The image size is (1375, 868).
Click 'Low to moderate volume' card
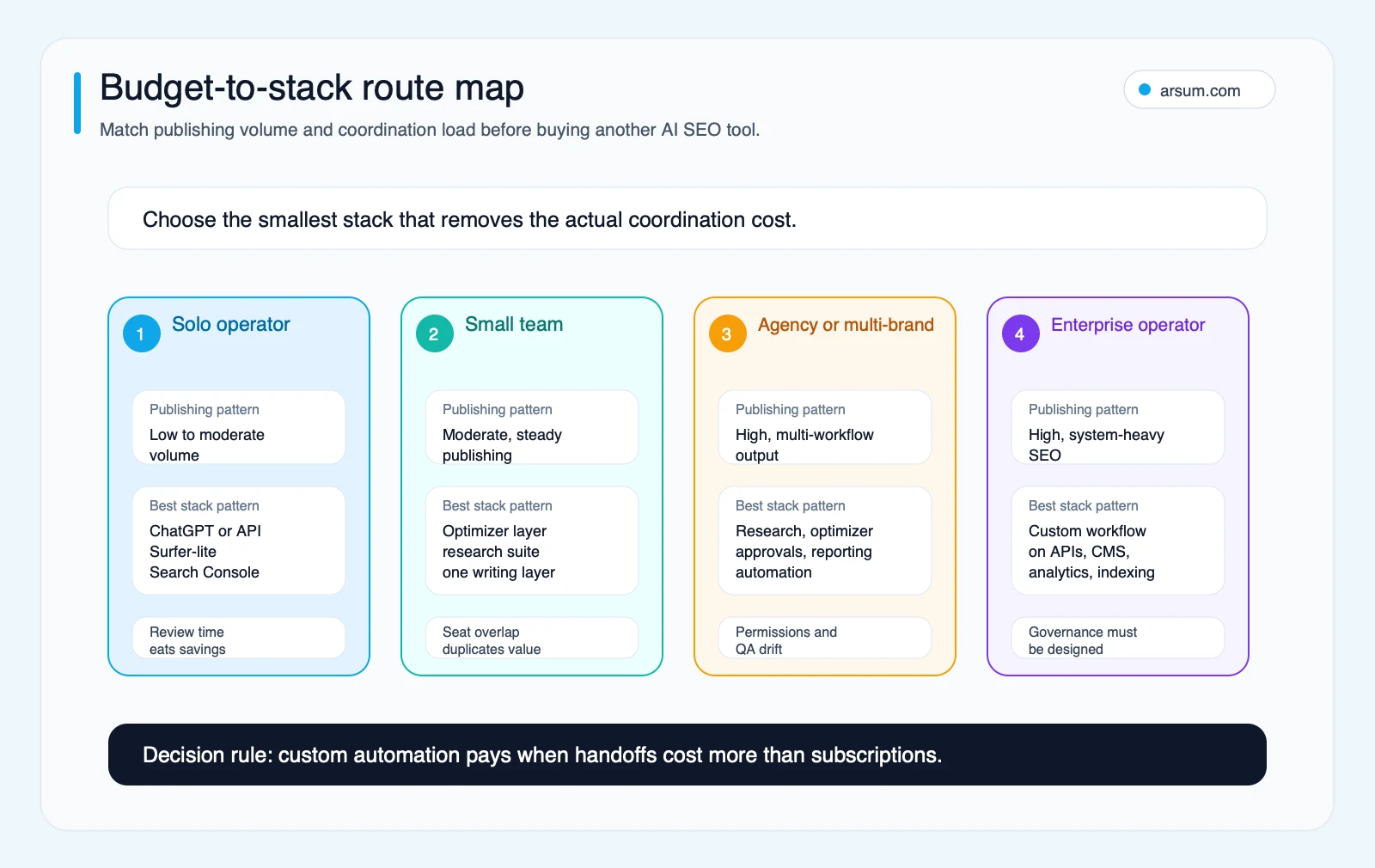(239, 427)
